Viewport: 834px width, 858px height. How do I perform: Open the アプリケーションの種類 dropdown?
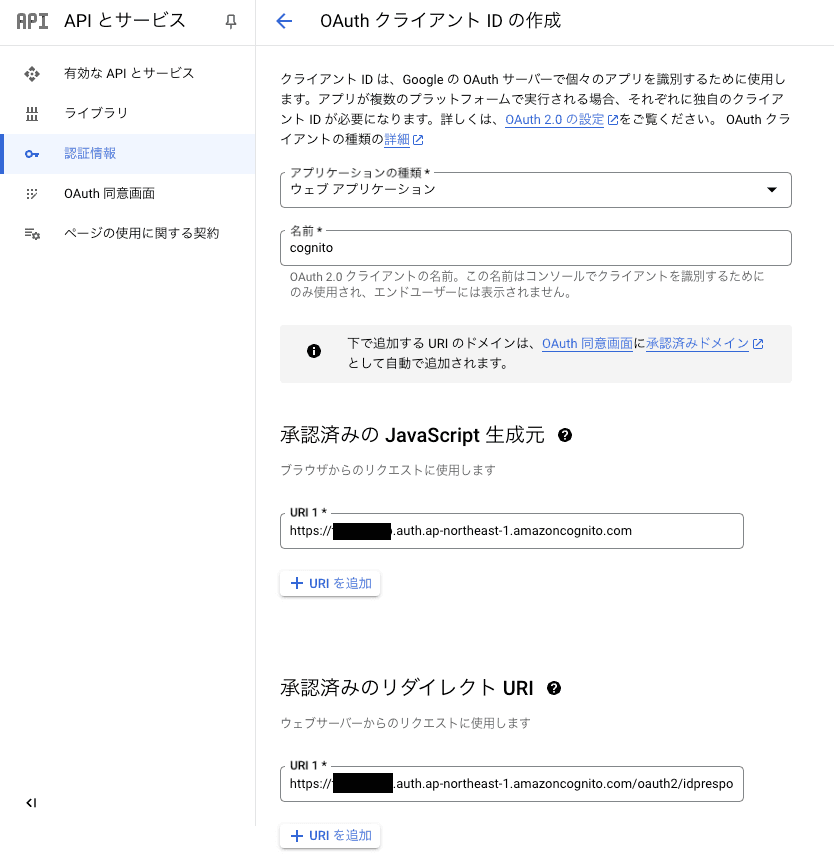tap(536, 190)
